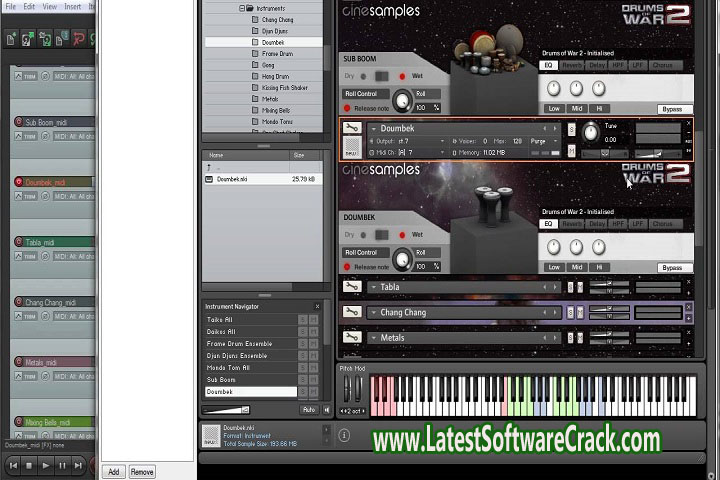
Task: Open the Chang Chang instrument name dropdown
Action: tap(374, 313)
